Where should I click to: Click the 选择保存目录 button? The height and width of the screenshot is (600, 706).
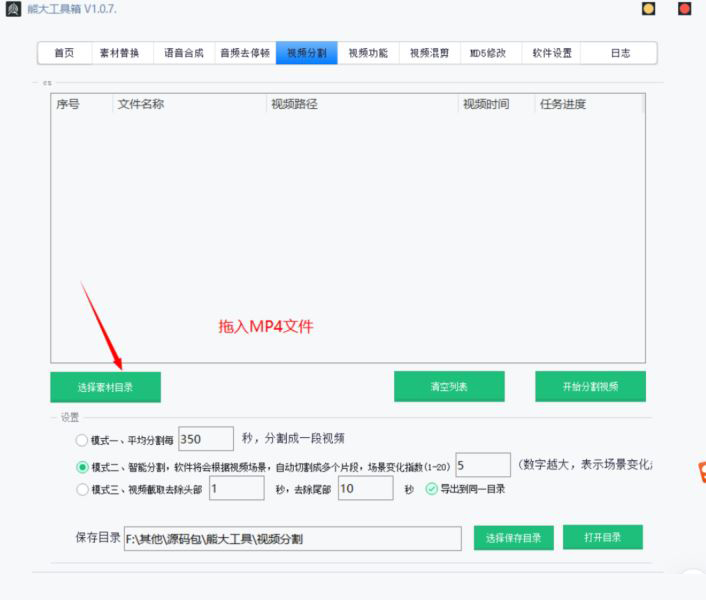pyautogui.click(x=514, y=538)
